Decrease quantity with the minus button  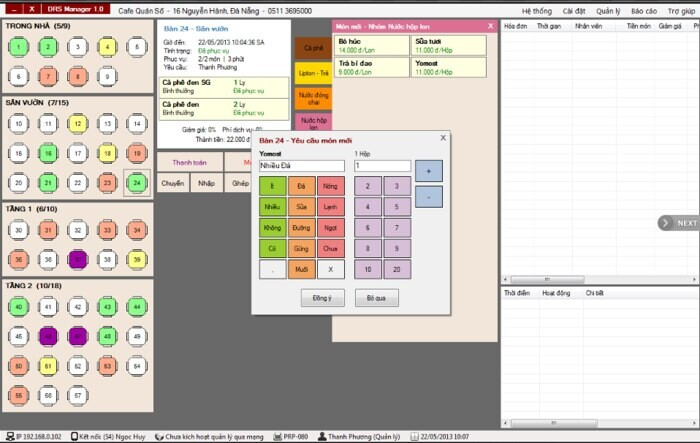tap(427, 197)
